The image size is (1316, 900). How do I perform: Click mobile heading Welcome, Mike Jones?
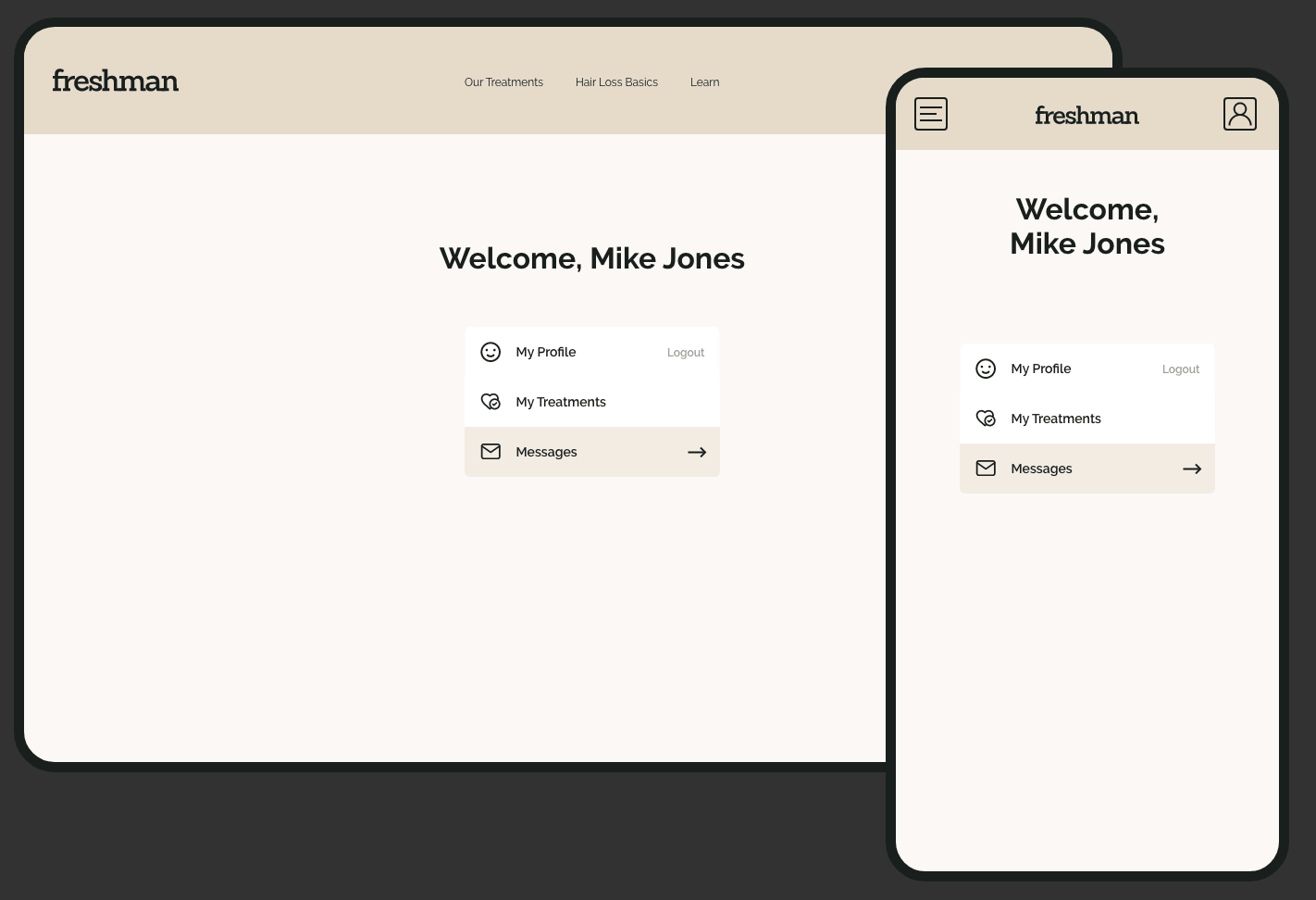(1087, 226)
